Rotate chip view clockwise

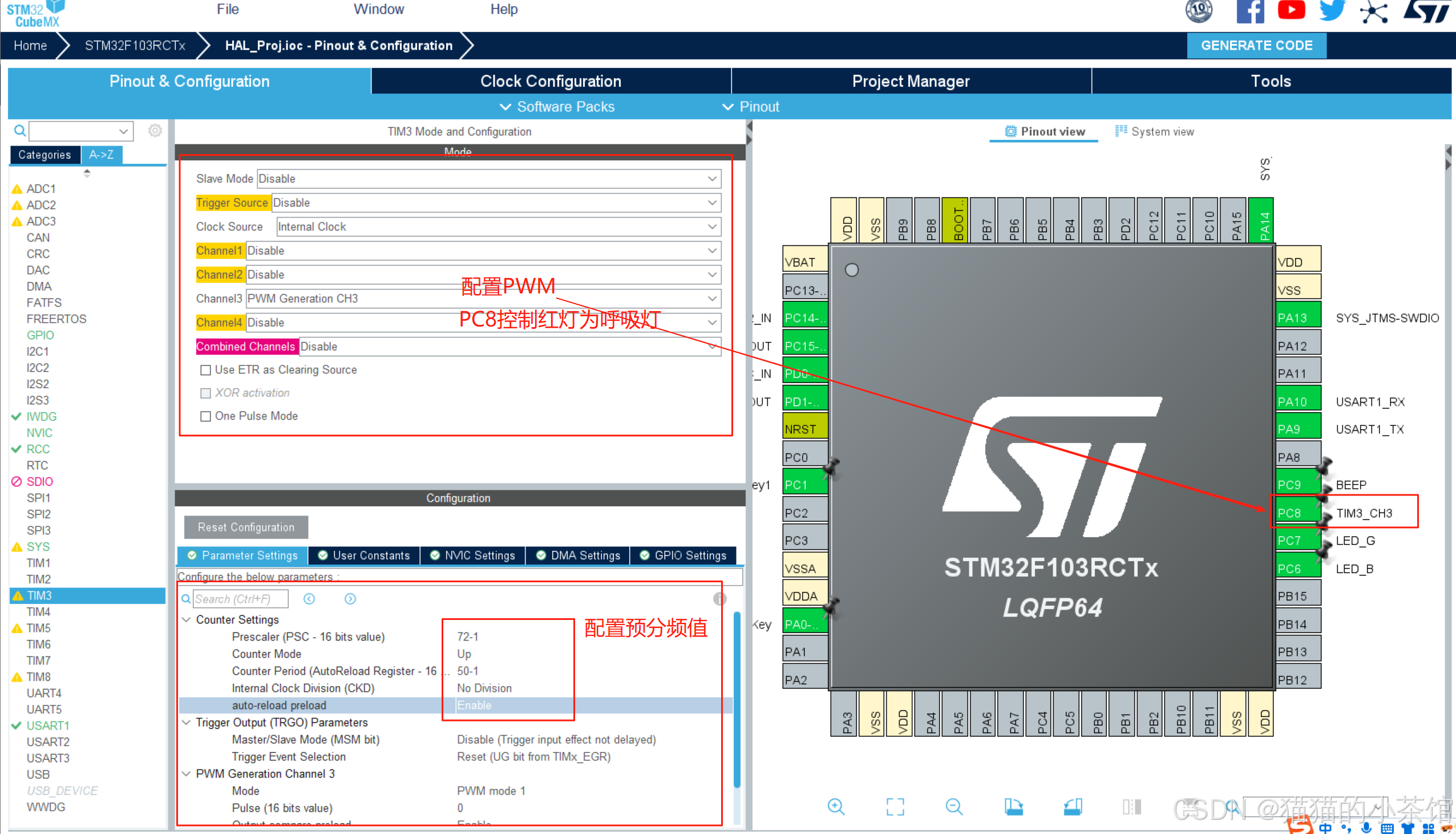pos(1014,807)
